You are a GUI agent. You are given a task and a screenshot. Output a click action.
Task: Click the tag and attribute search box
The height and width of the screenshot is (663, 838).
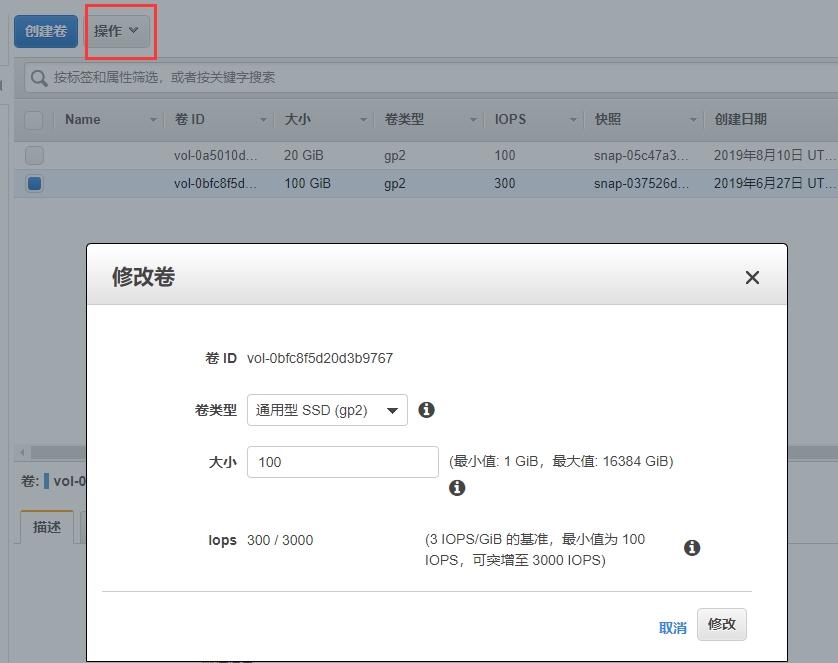point(430,78)
